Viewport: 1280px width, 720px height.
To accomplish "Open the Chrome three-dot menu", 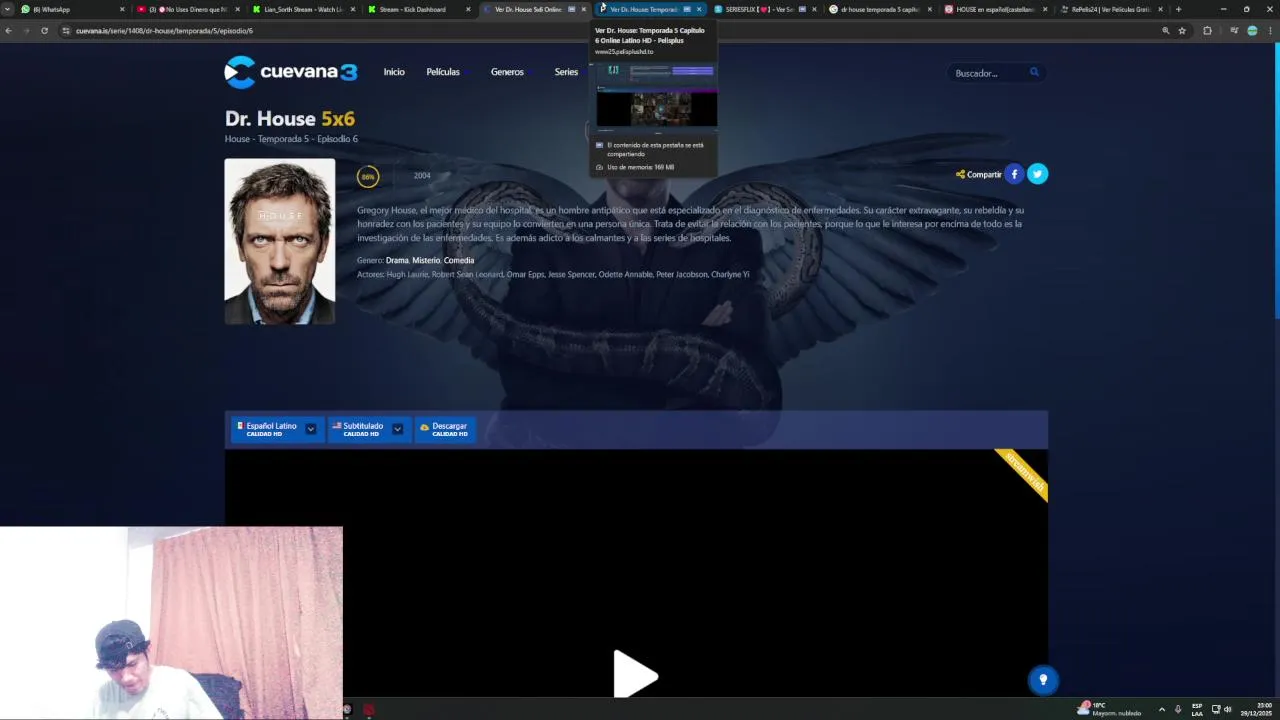I will 1271,31.
